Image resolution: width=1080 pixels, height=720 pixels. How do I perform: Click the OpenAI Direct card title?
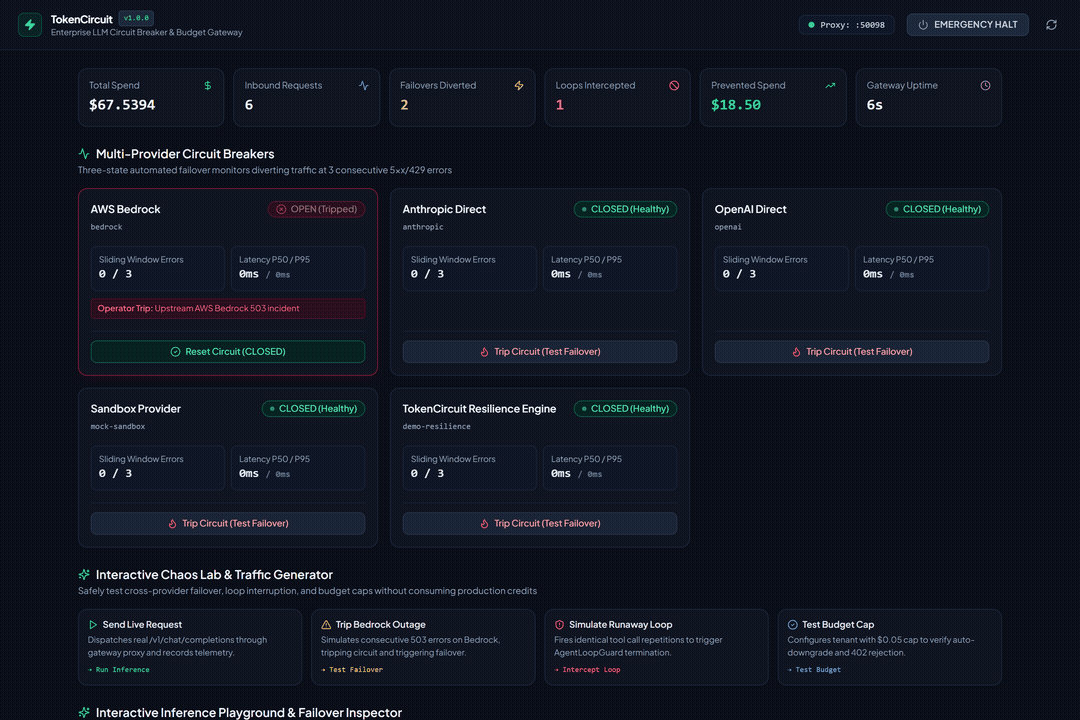click(x=750, y=209)
